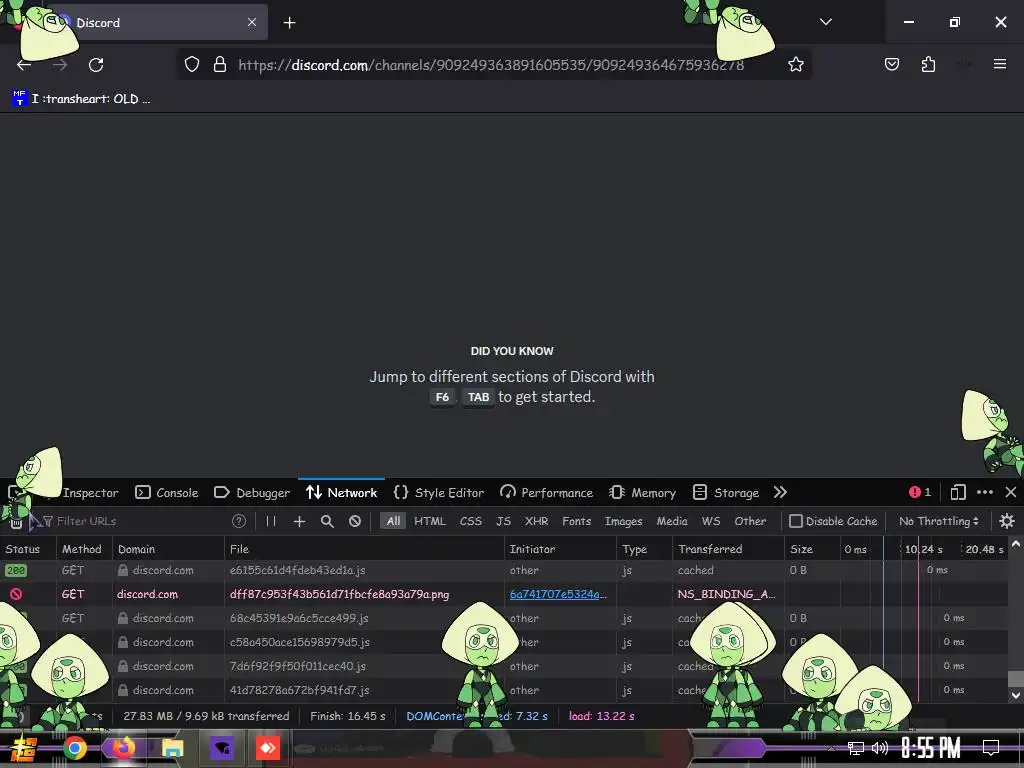
Task: Add a new request with the plus icon
Action: click(x=299, y=521)
